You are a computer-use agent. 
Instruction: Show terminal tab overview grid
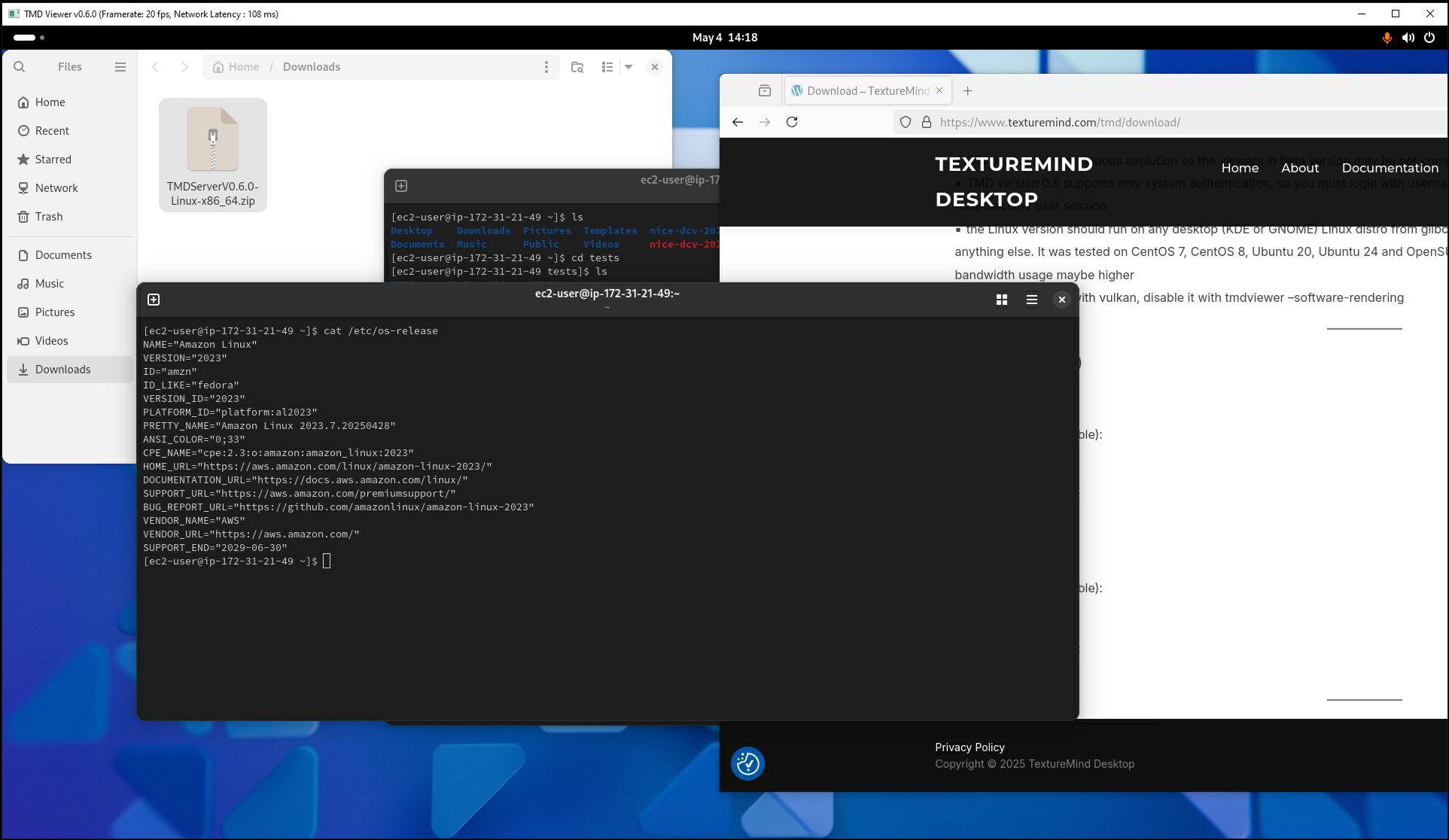tap(1002, 300)
